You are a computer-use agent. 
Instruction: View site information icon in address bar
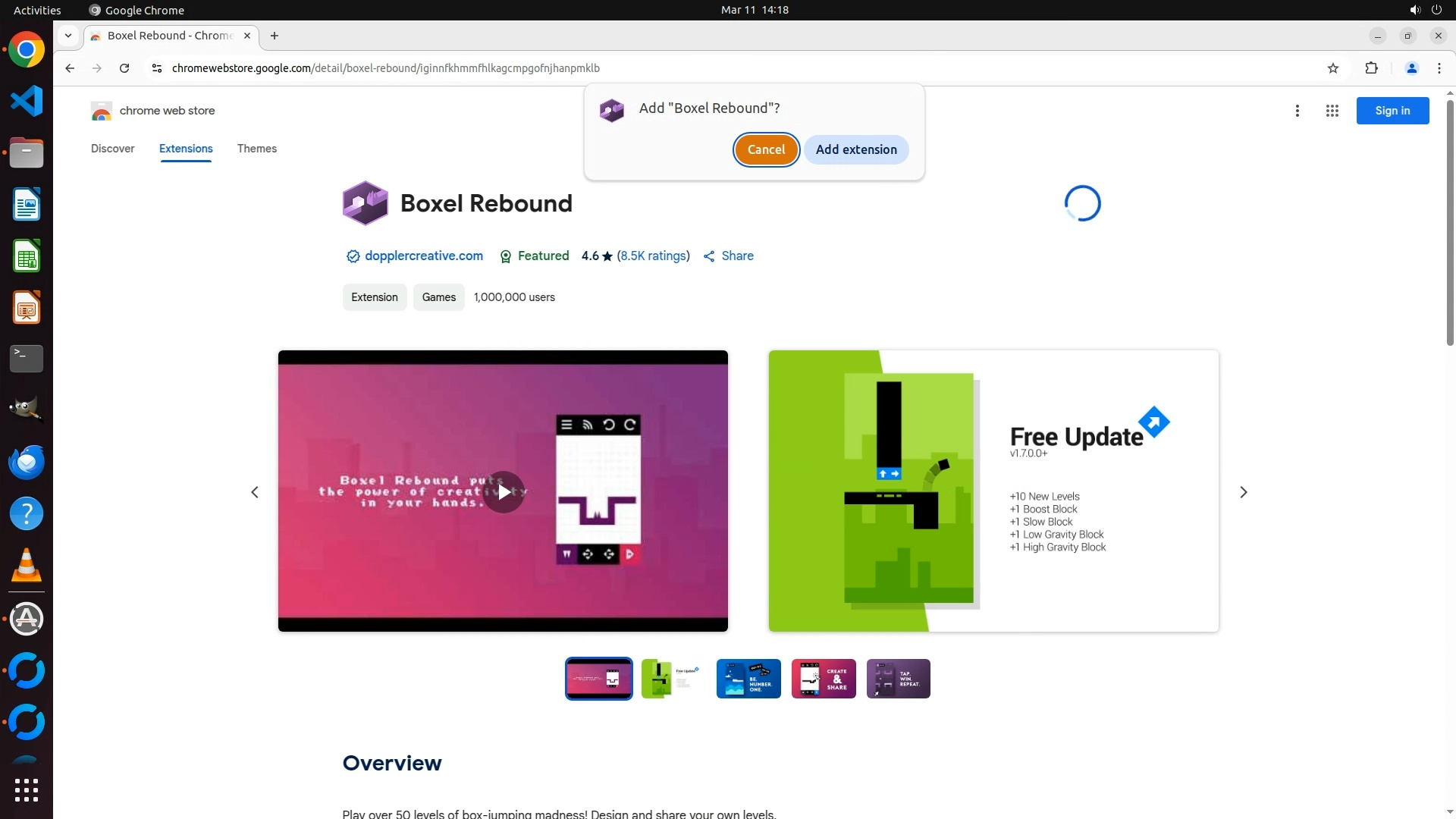click(x=157, y=68)
